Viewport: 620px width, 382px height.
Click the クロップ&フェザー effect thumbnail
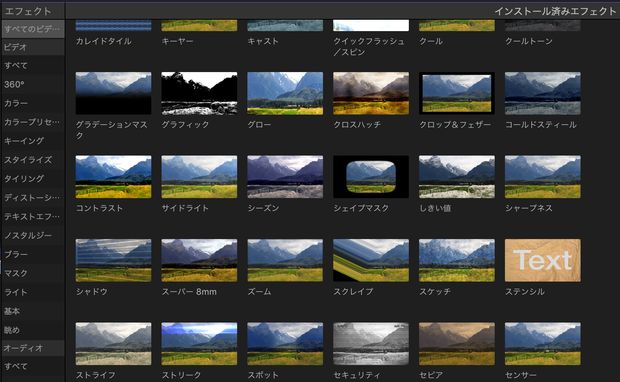(457, 93)
